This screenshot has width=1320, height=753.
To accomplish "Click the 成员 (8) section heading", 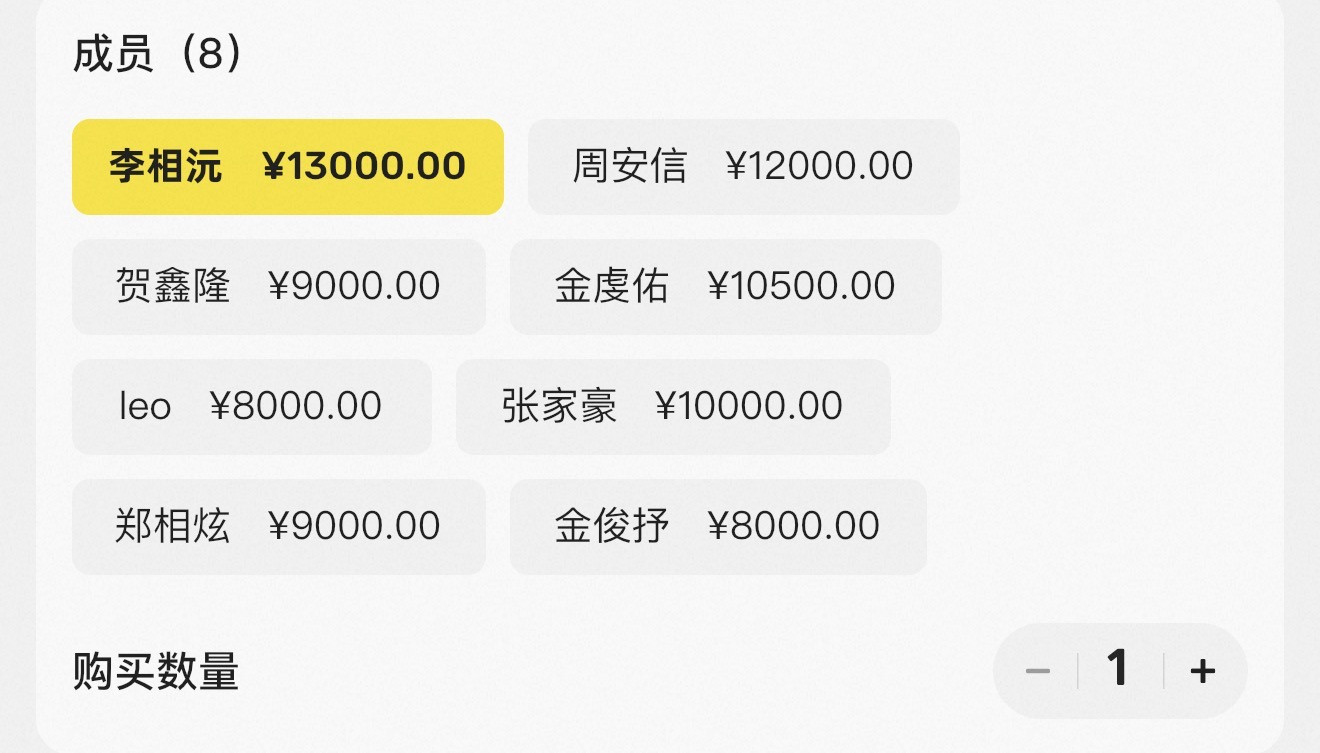I will 158,54.
